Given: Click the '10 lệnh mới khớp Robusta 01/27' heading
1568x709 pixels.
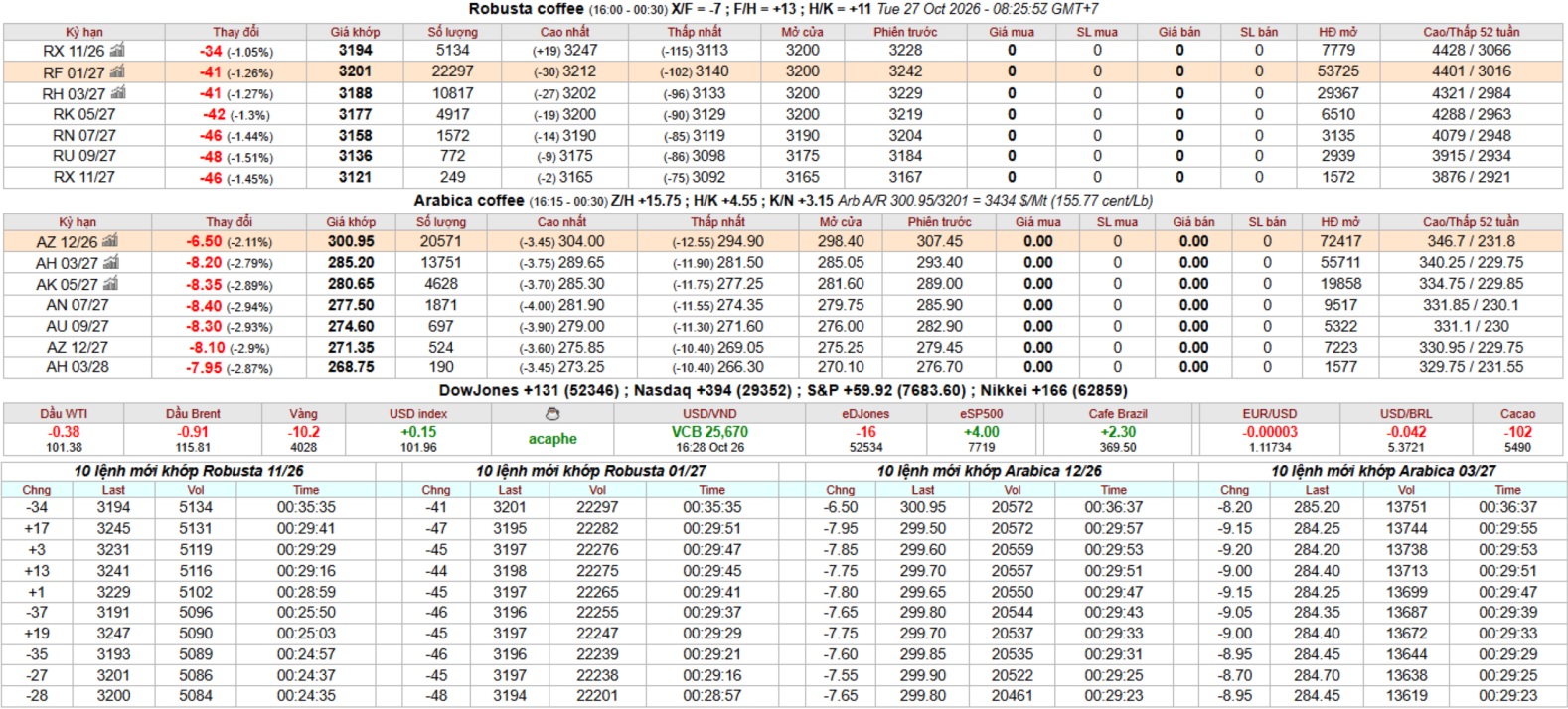Looking at the screenshot, I should [591, 471].
